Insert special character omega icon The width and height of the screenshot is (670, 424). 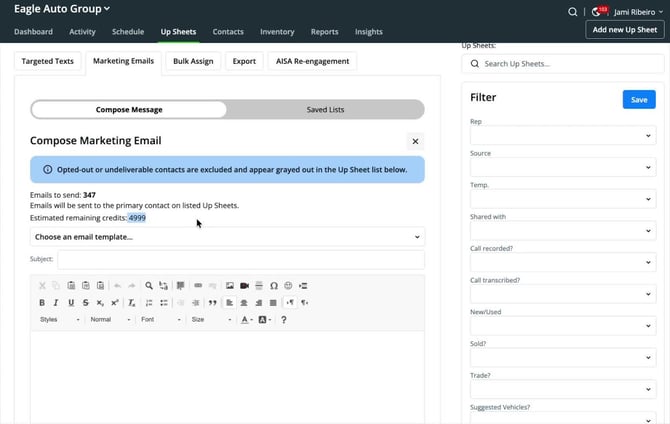(274, 286)
